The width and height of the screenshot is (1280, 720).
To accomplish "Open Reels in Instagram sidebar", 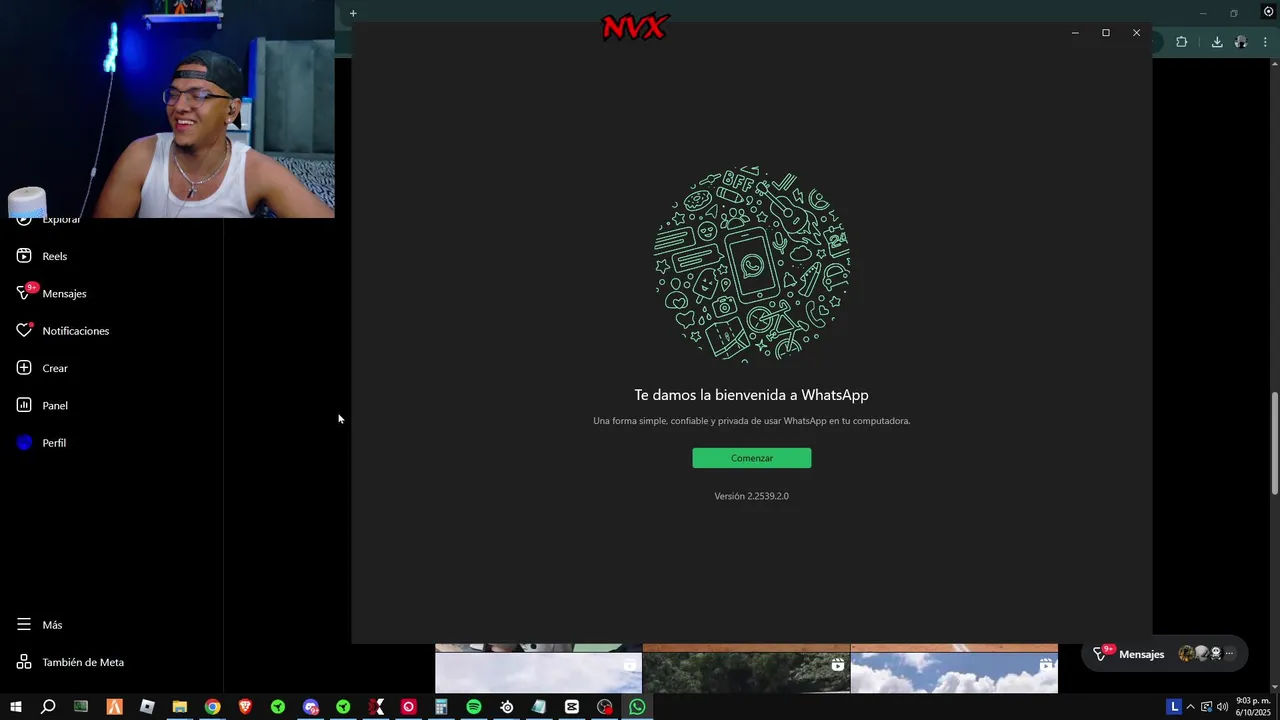I will point(41,256).
